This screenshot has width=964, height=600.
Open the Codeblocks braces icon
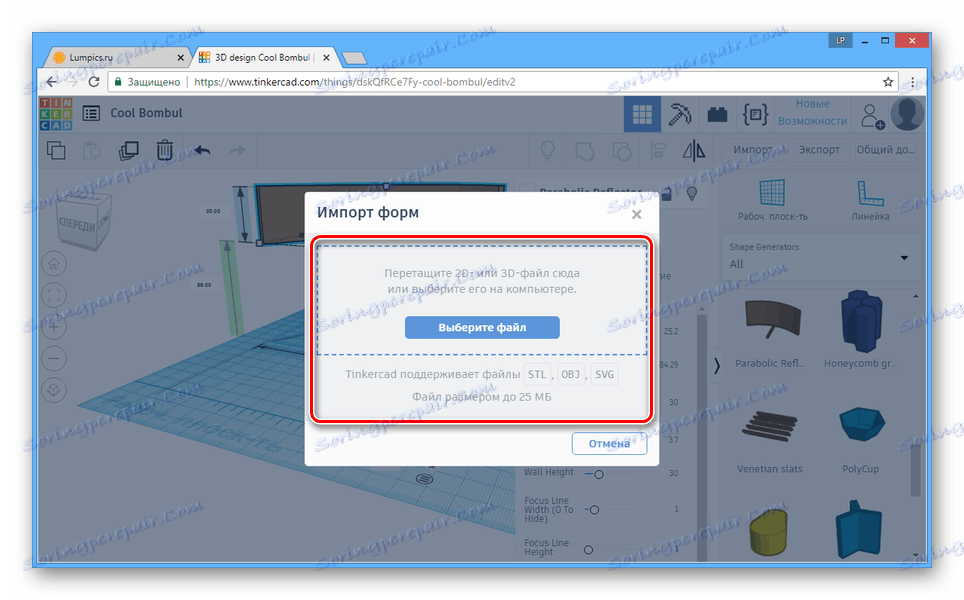coord(755,114)
